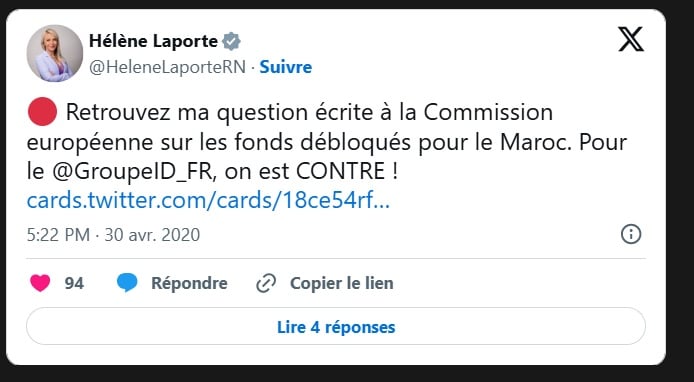The width and height of the screenshot is (694, 382).
Task: Click the blue reply speech bubble icon
Action: [127, 282]
